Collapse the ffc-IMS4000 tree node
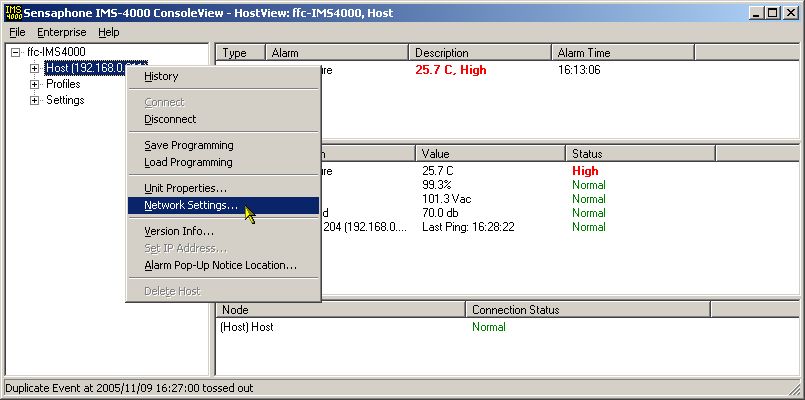805x400 pixels. [x=15, y=52]
